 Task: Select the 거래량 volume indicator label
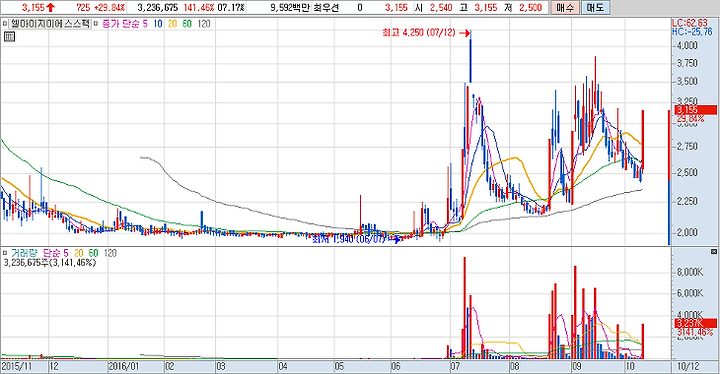click(25, 253)
